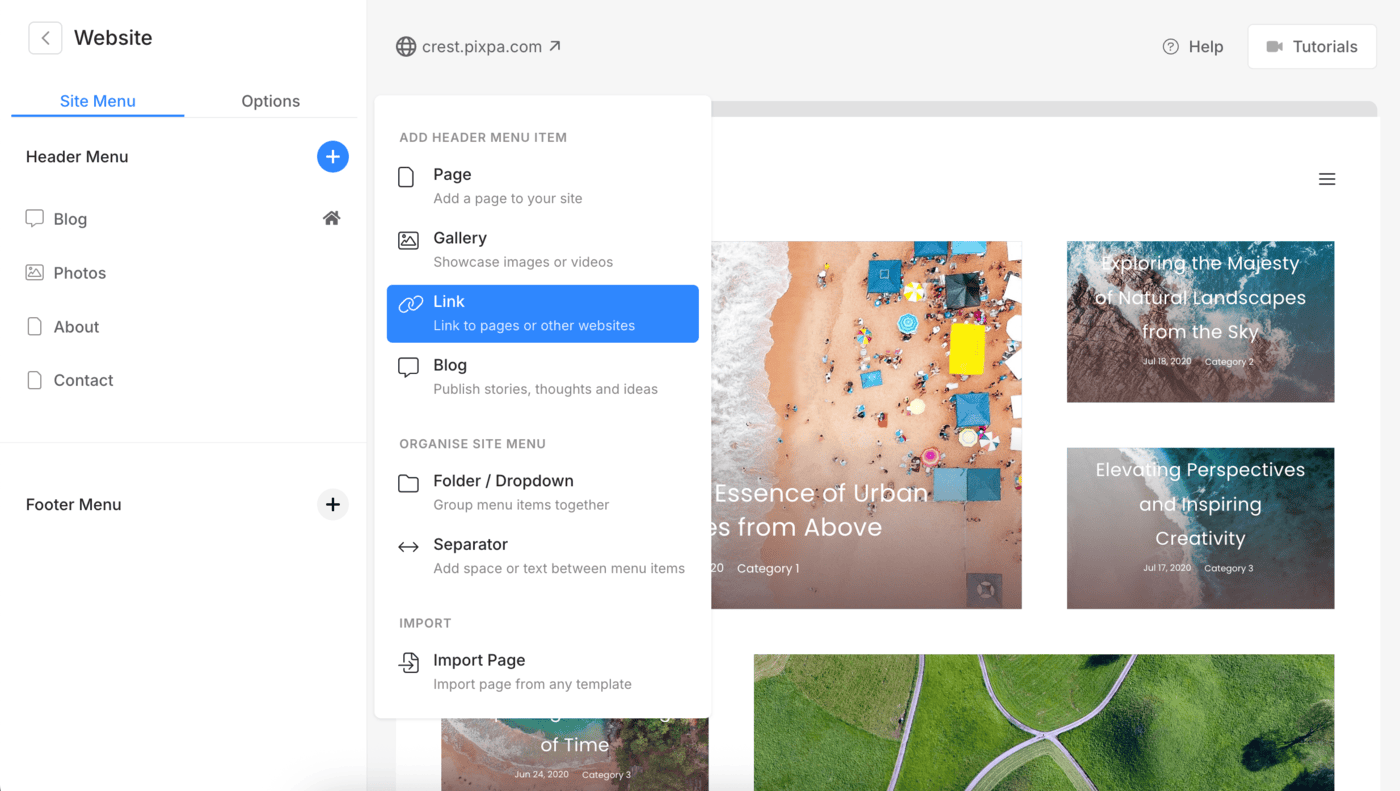Screen dimensions: 1400x791
Task: Click the Photos gallery icon in sidebar
Action: [x=35, y=272]
